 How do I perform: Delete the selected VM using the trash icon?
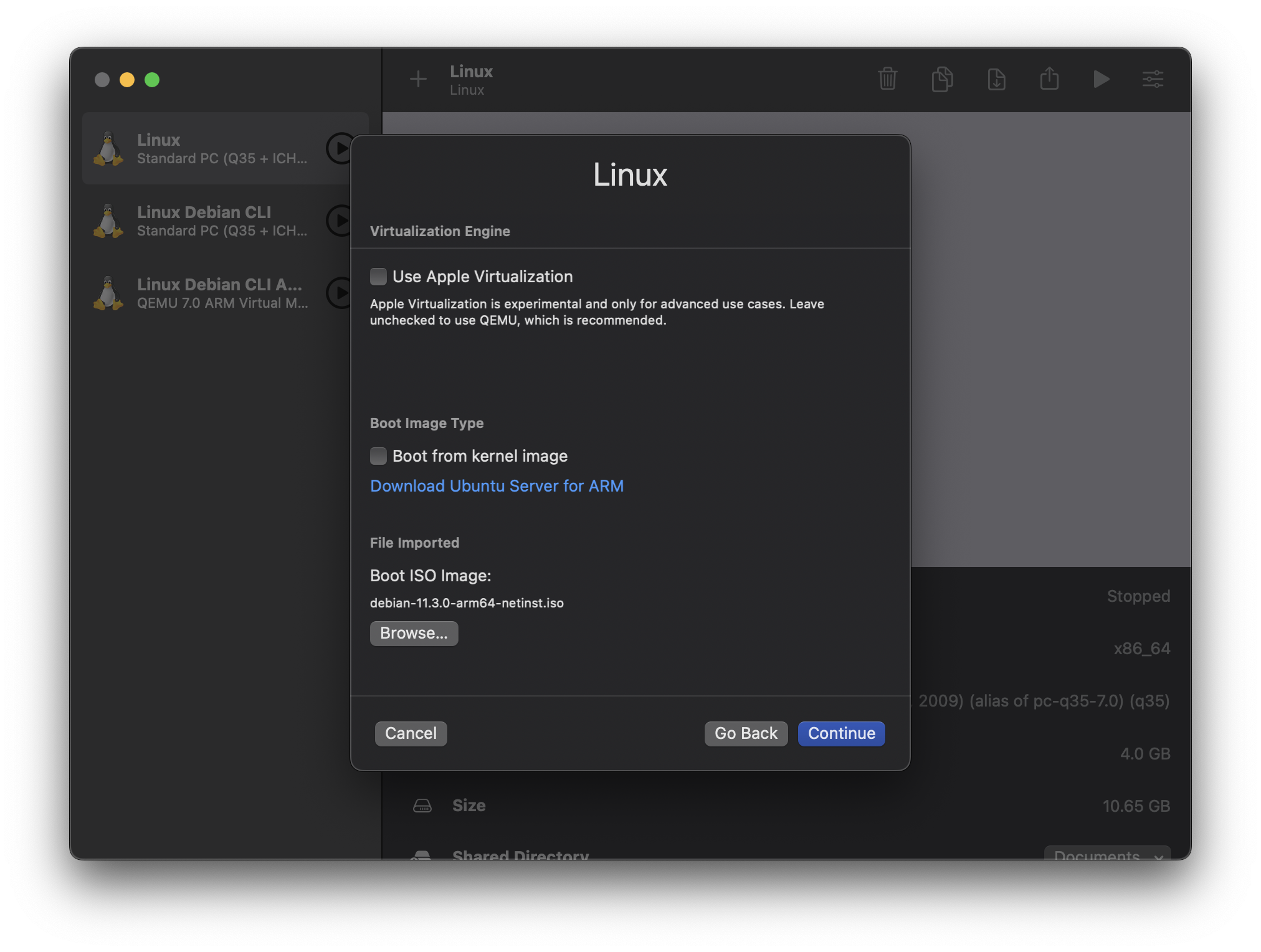coord(887,79)
